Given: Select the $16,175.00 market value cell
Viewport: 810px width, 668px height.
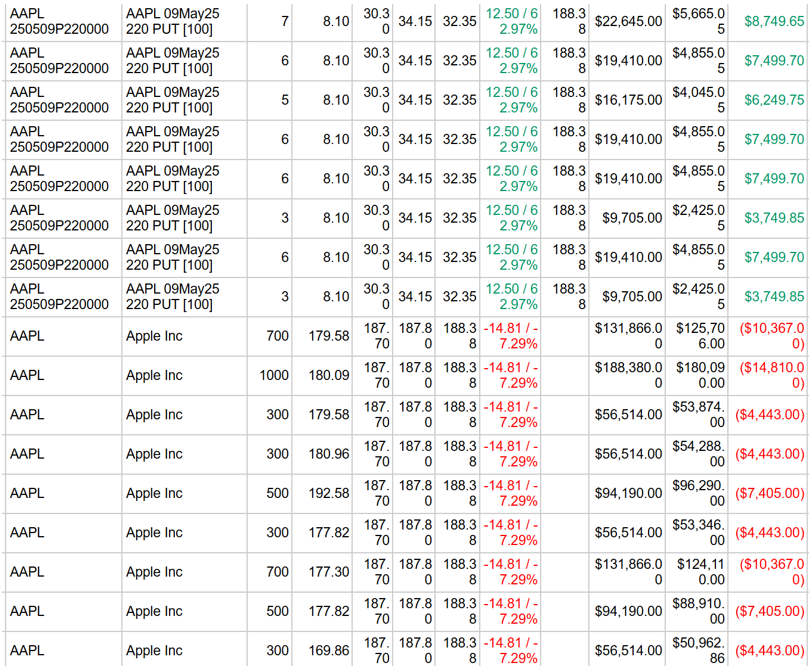Looking at the screenshot, I should pos(628,100).
